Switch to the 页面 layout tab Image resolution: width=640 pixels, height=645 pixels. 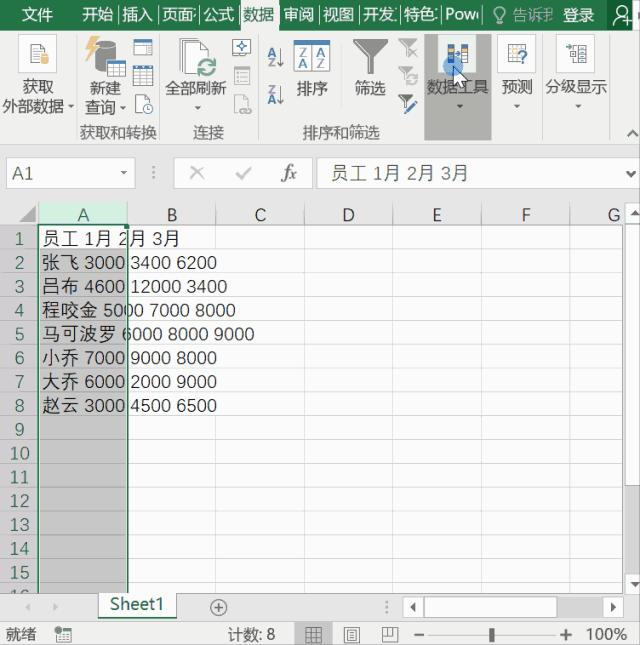coord(179,15)
